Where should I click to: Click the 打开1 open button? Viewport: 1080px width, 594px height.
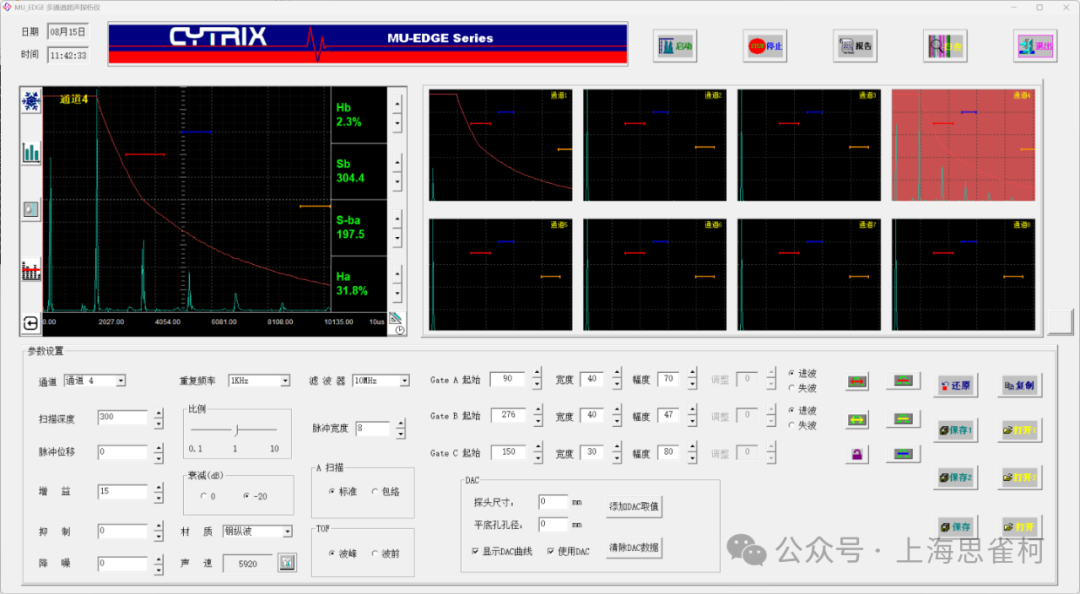tap(1019, 430)
